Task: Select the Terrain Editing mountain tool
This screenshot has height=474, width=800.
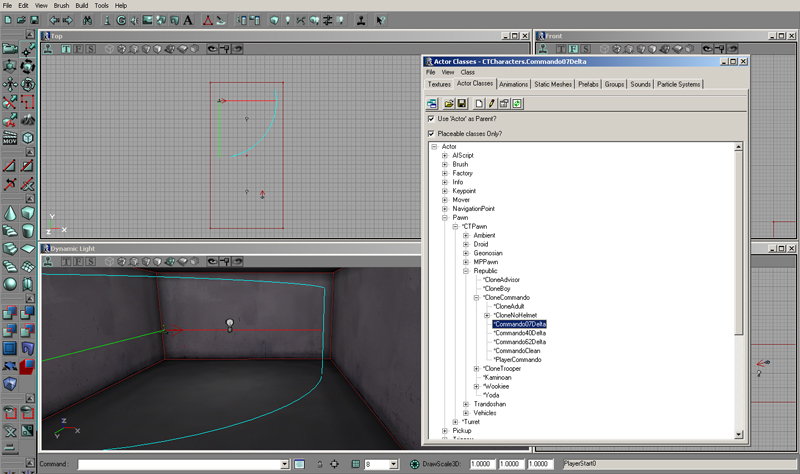Action: pyautogui.click(x=28, y=120)
